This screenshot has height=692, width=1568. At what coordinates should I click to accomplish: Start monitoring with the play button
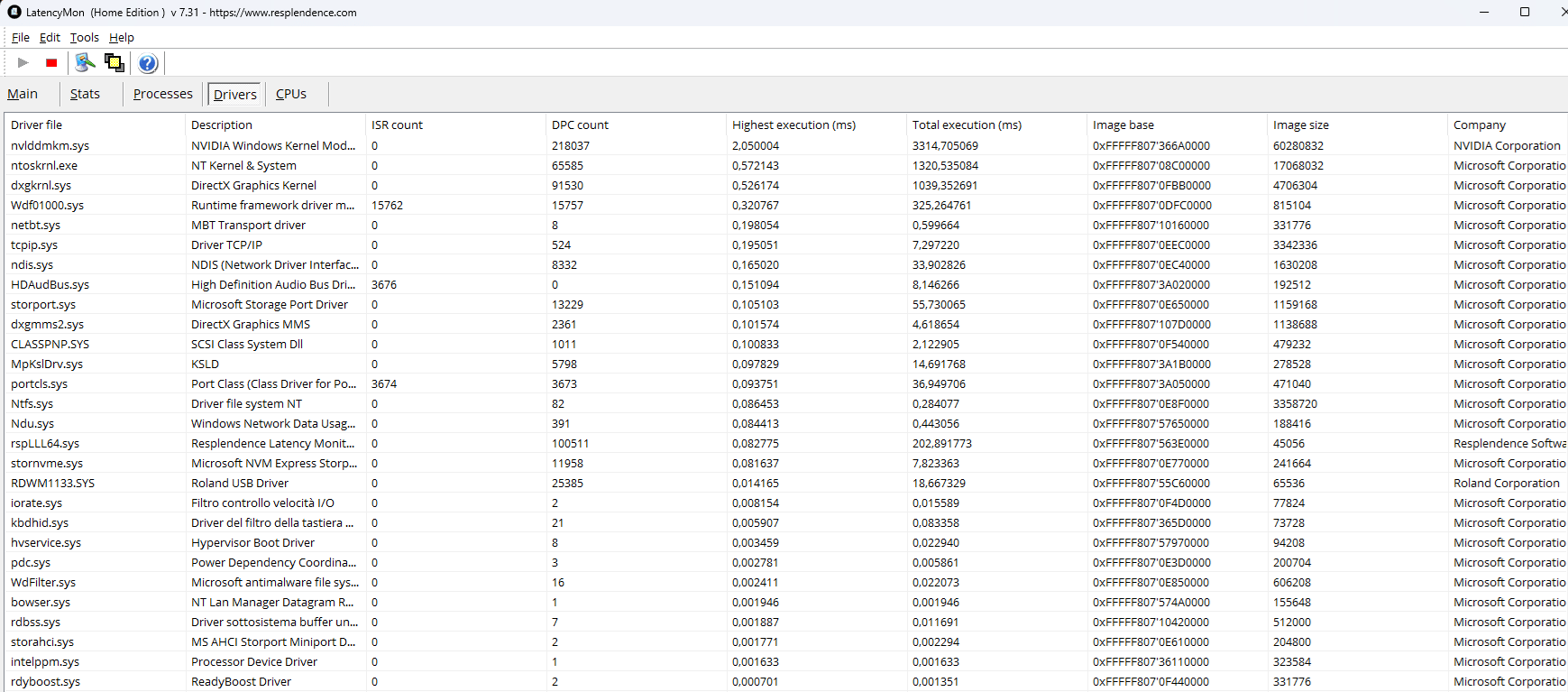pos(23,62)
